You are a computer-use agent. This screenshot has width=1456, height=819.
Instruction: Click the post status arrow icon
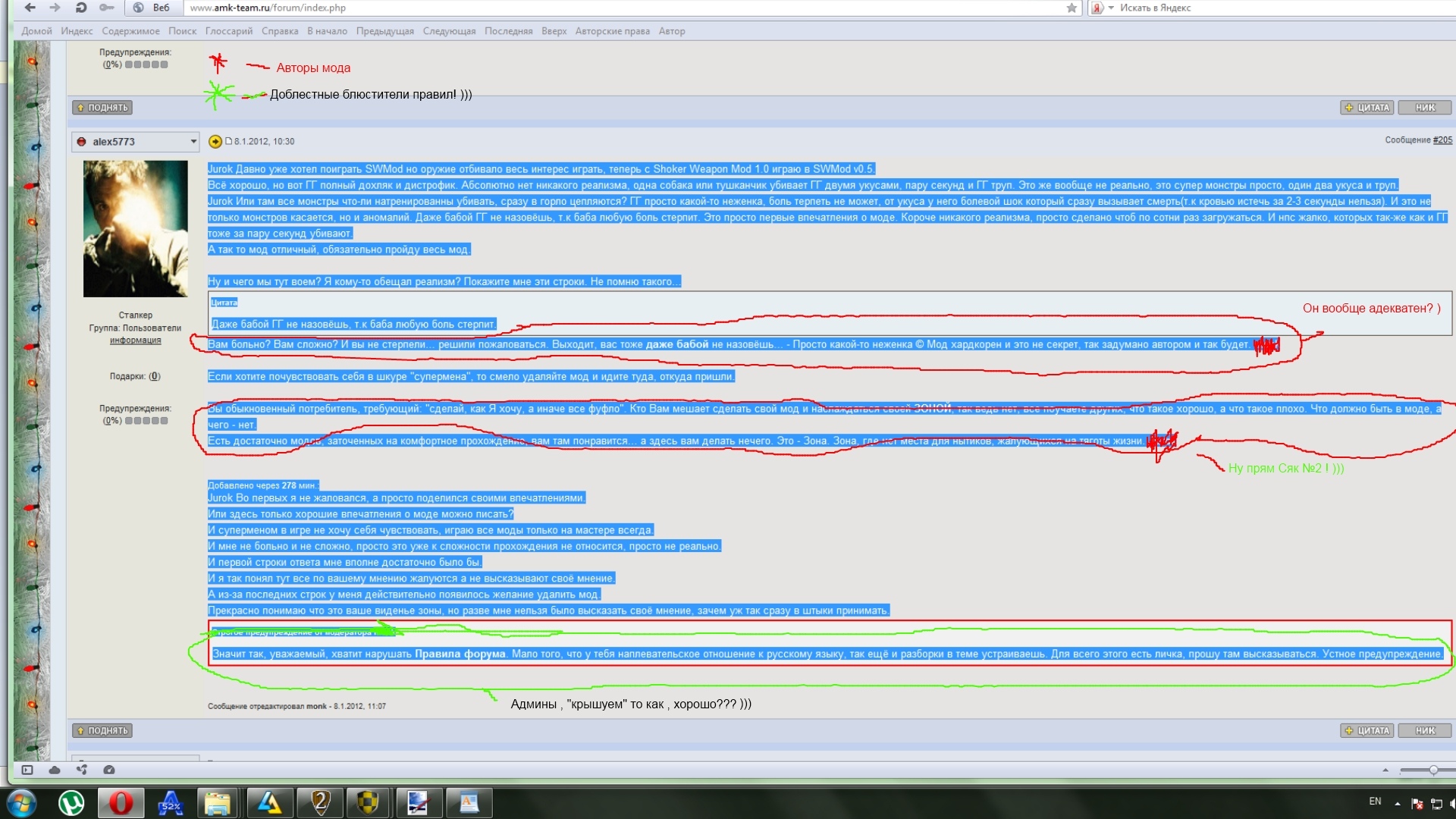tap(215, 141)
